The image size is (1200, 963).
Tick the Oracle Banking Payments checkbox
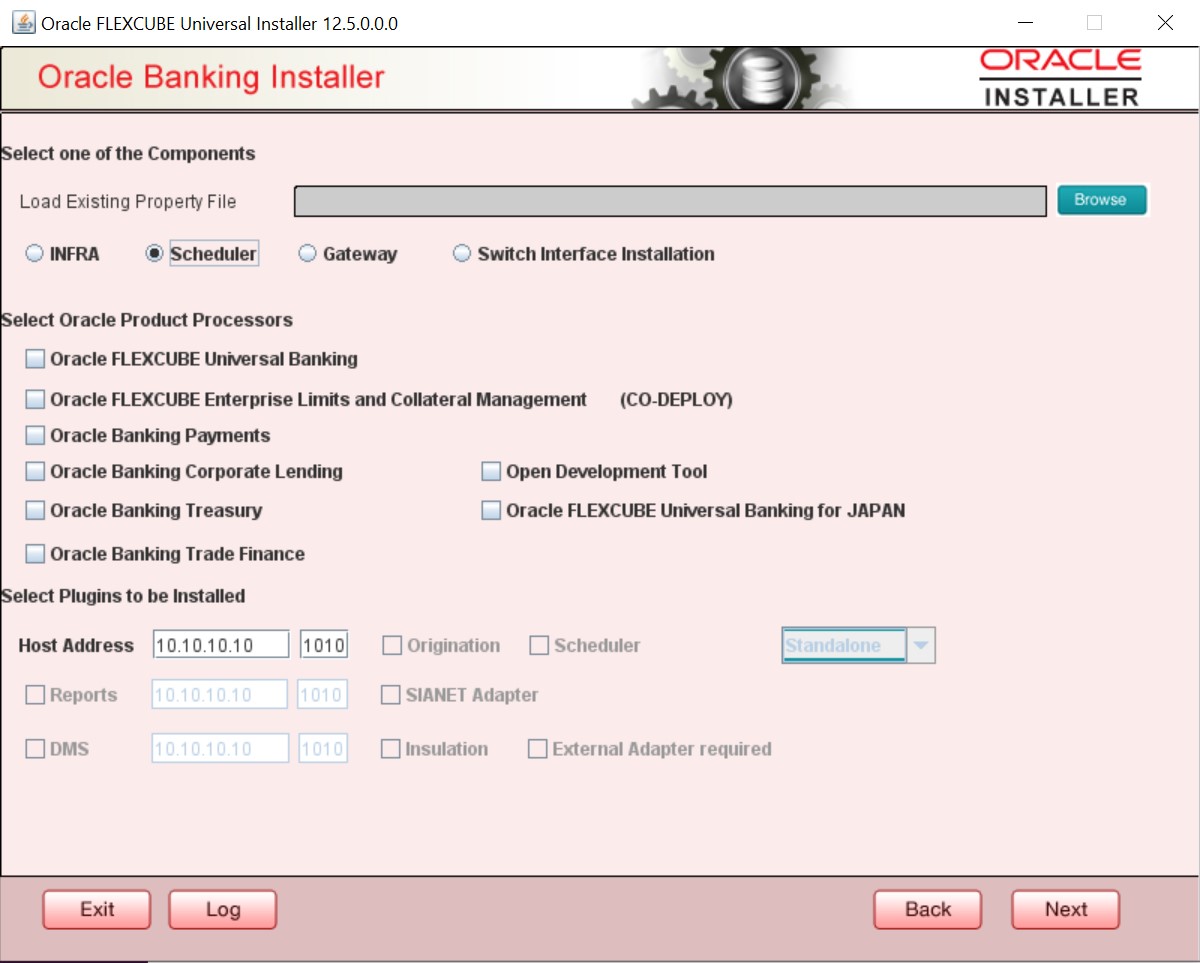click(35, 435)
